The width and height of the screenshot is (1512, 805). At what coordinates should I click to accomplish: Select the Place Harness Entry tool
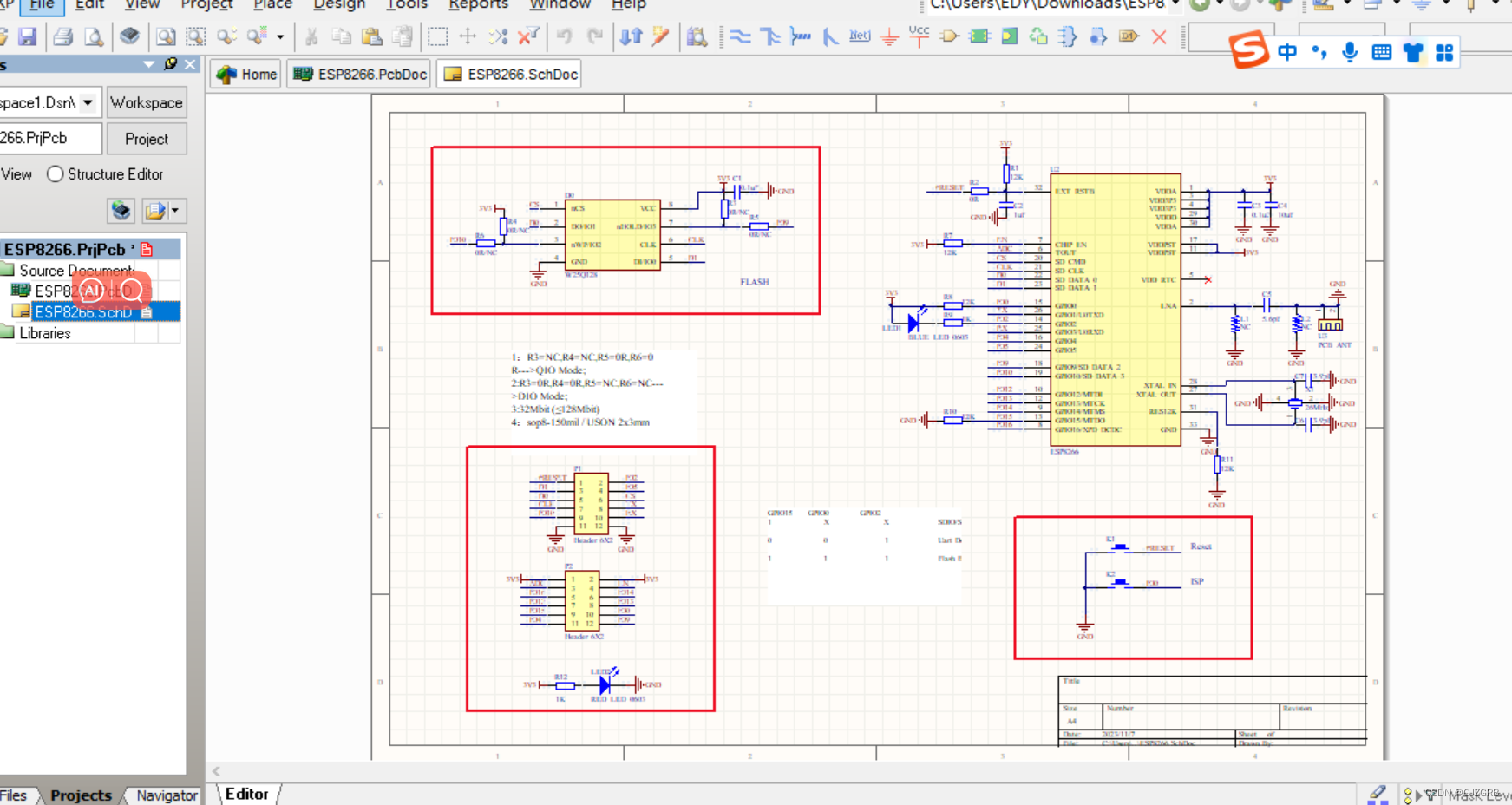[1098, 36]
